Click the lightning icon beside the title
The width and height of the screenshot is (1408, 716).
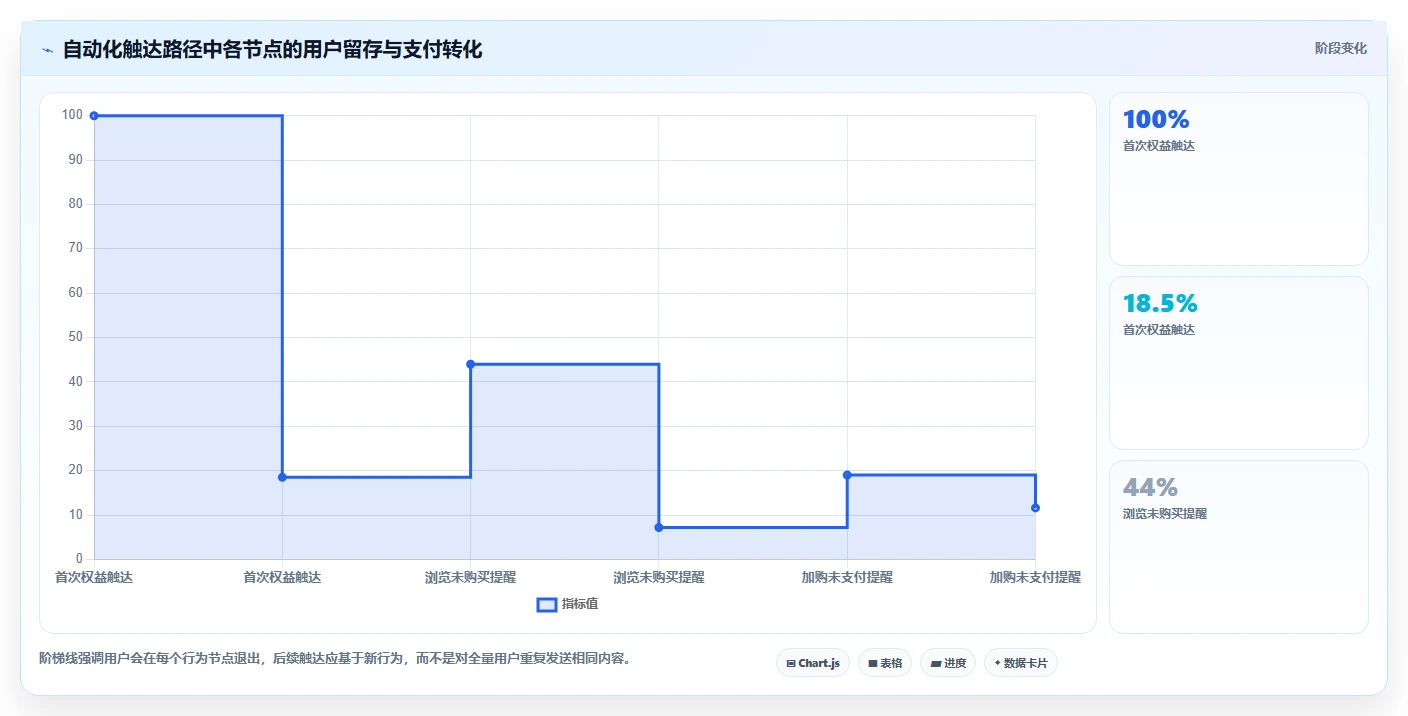click(47, 50)
